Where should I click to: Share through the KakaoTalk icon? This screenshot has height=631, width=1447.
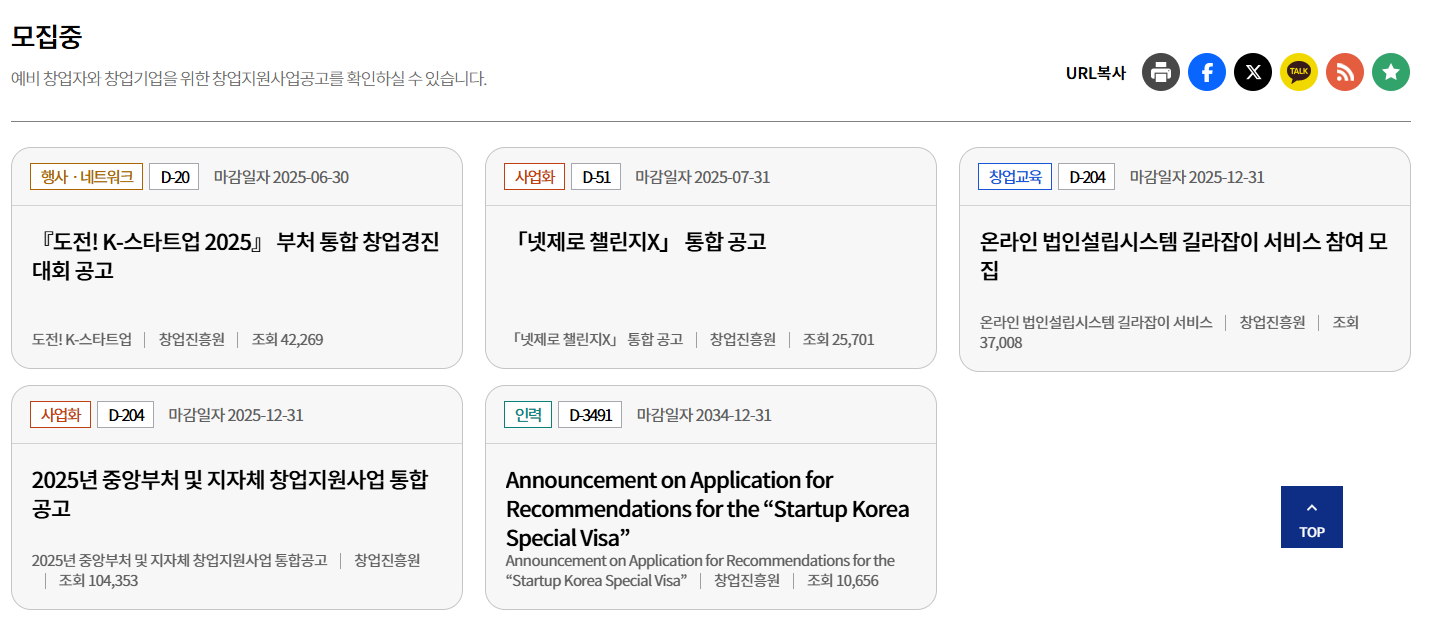point(1298,71)
